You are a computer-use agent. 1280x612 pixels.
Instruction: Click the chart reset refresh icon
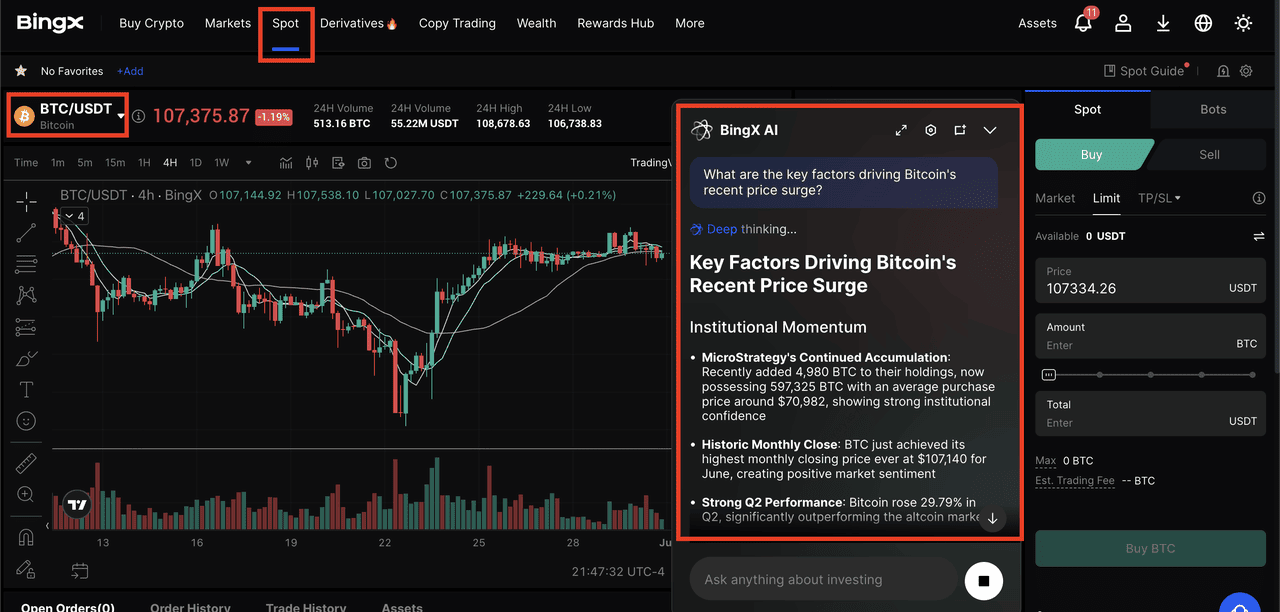(391, 163)
